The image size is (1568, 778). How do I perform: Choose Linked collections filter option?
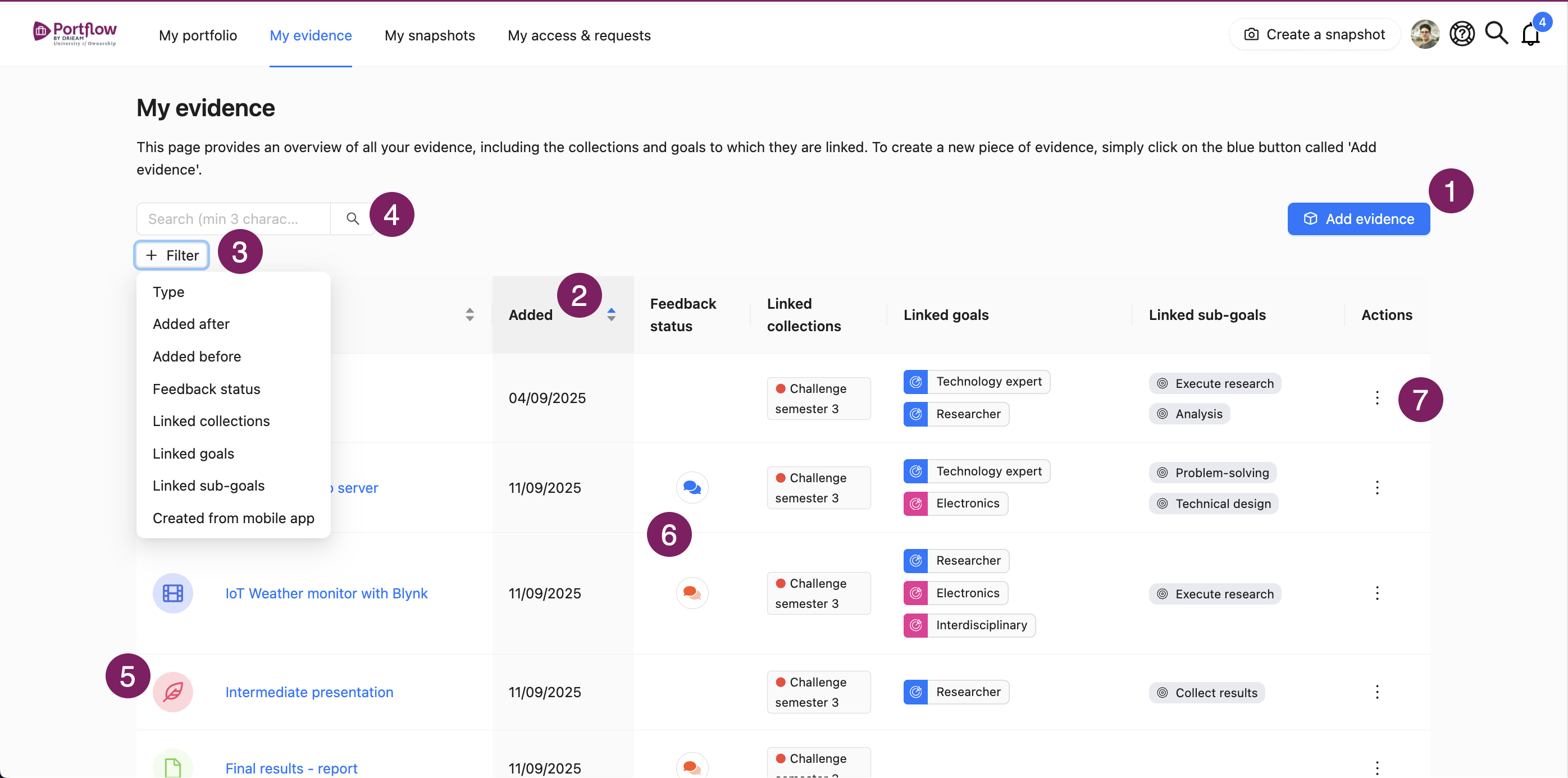coord(233,421)
